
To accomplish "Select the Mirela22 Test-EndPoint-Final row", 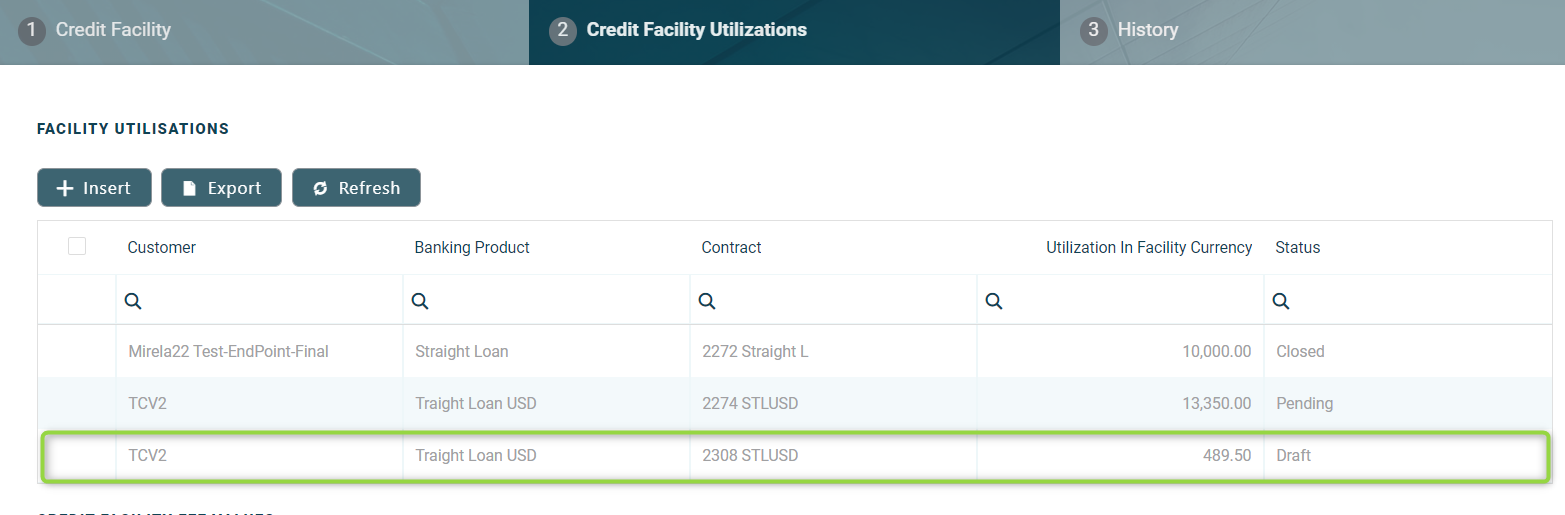I will pos(228,351).
